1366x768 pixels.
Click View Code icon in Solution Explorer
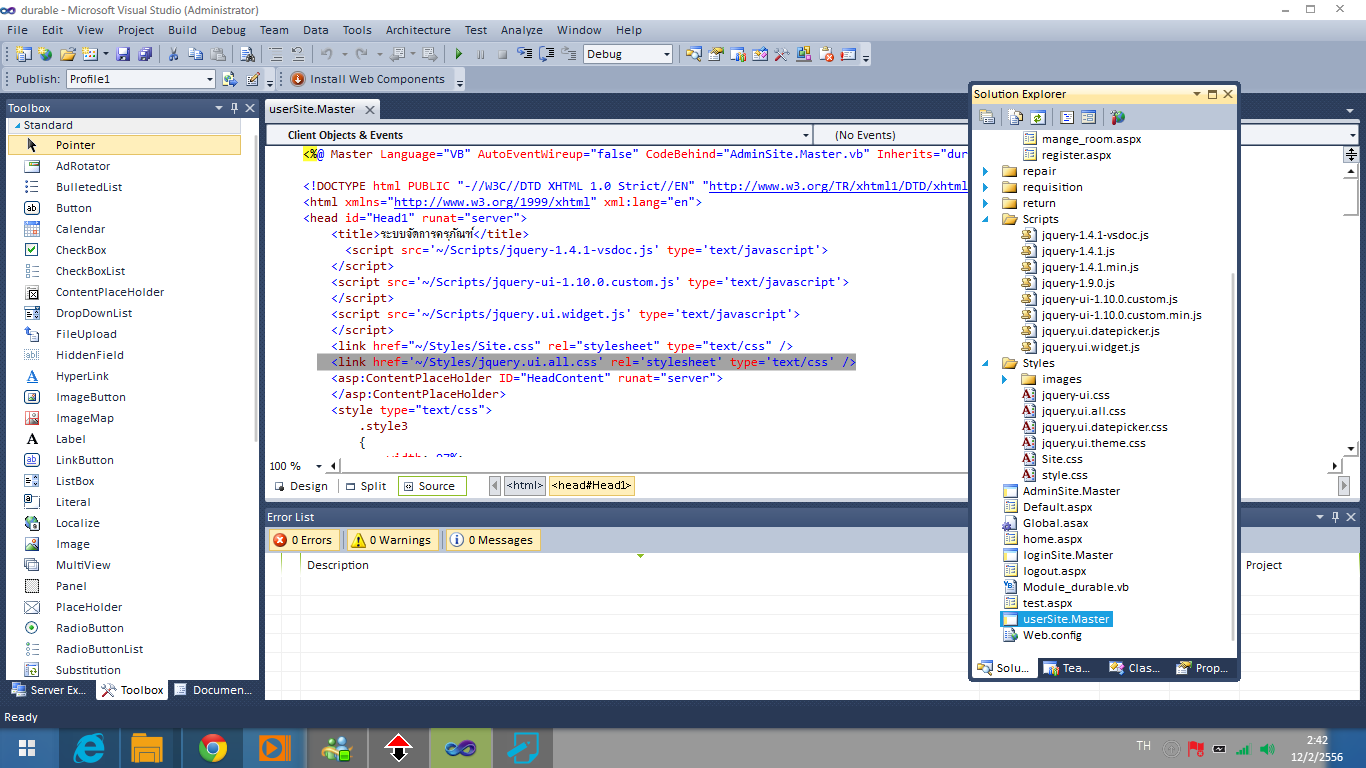pos(1066,117)
